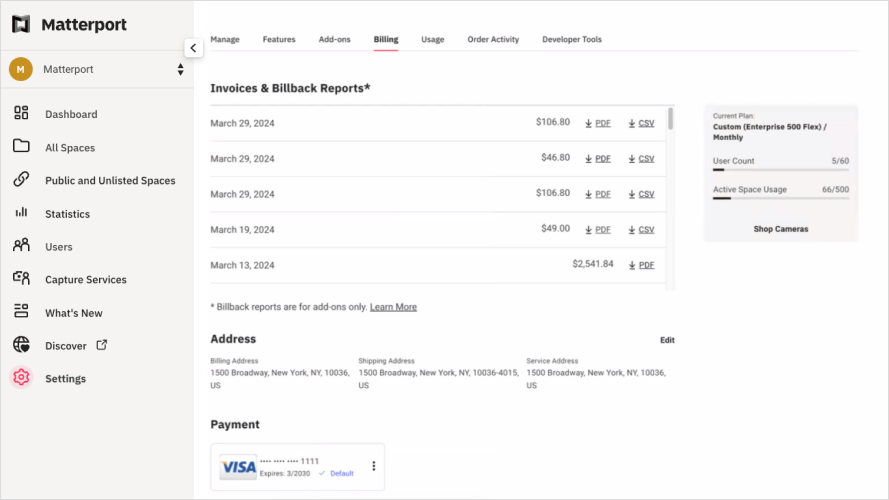
Task: Download PDF for first March 29 $106.80 invoice
Action: [598, 123]
